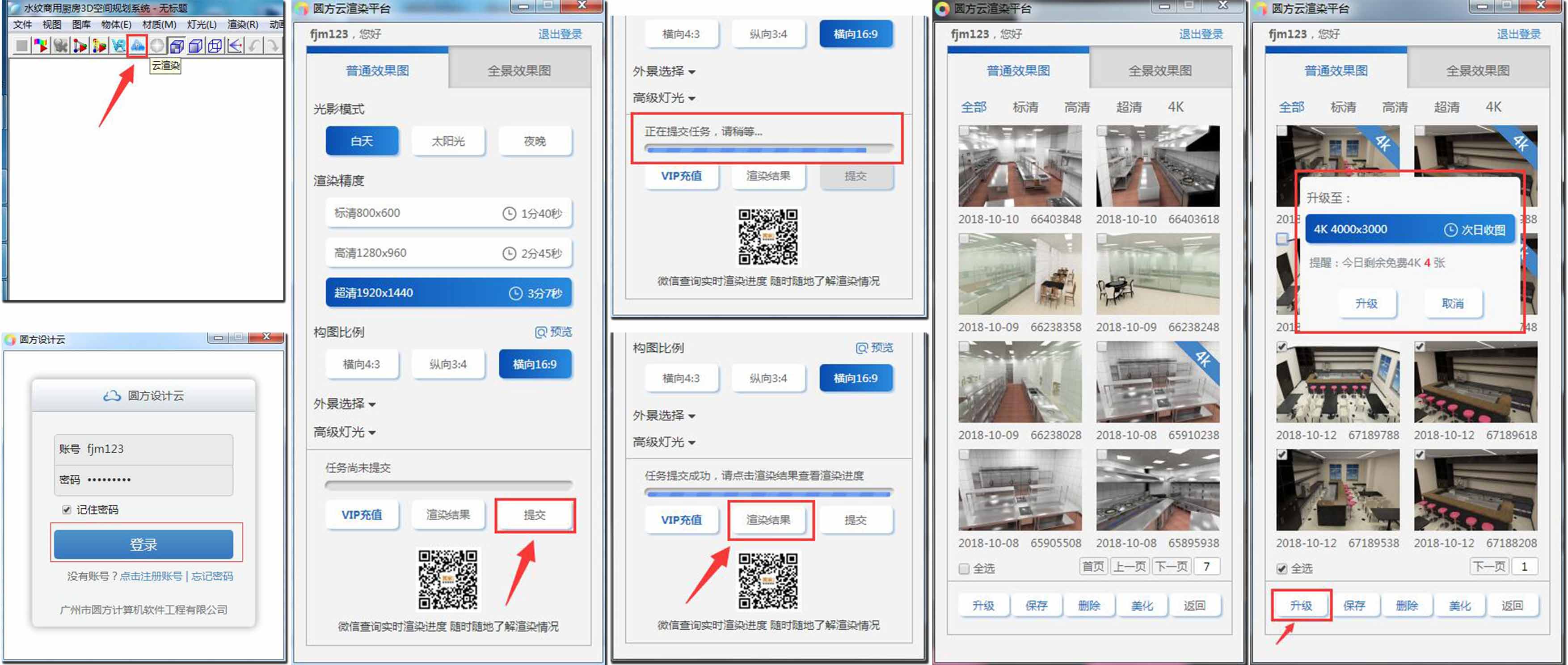Expand 外景选择 in the 任务提交成功 panel
Screen dimensions: 1568x665
[664, 416]
